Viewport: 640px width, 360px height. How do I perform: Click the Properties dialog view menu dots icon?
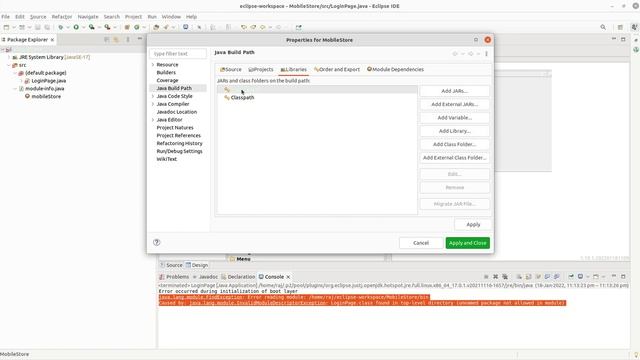[x=486, y=53]
